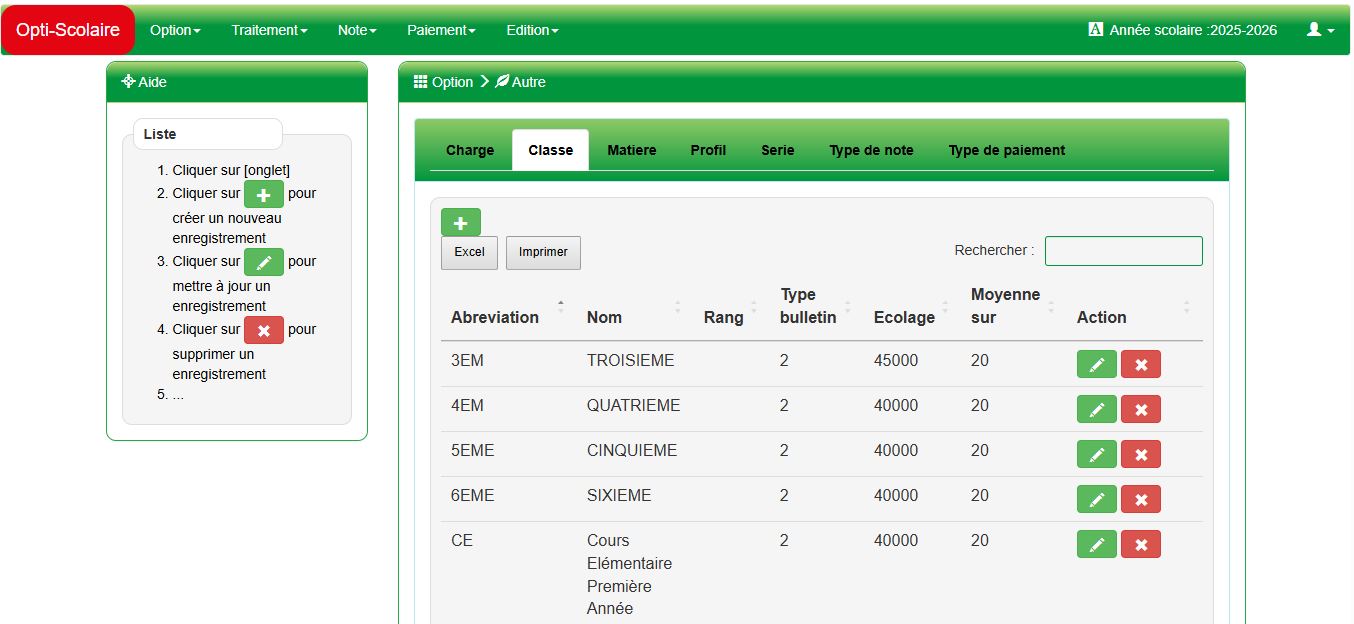Image resolution: width=1354 pixels, height=624 pixels.
Task: Open the Option dropdown menu
Action: click(x=175, y=30)
